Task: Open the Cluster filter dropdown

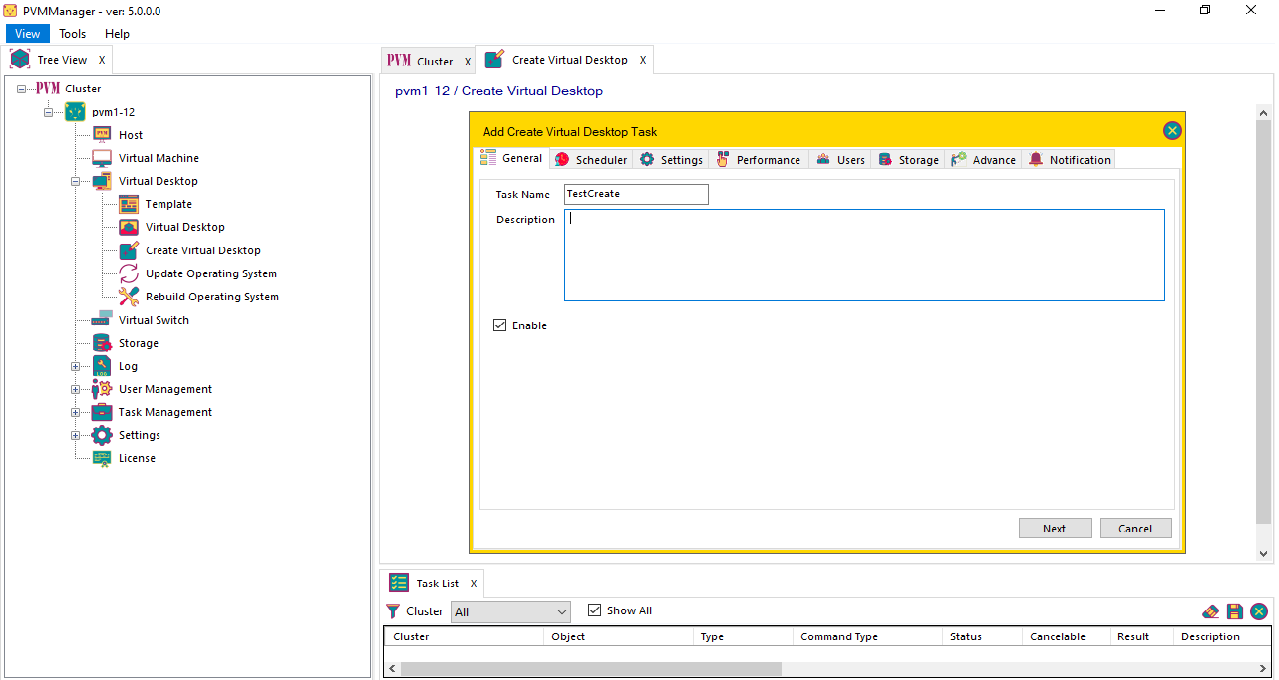Action: coord(511,612)
